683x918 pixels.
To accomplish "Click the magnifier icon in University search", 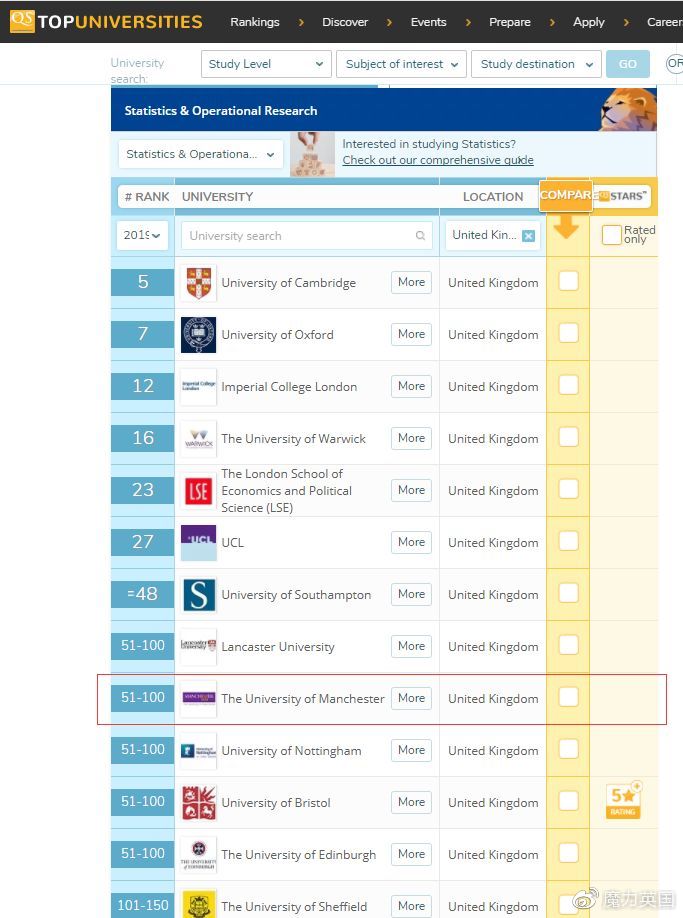I will click(420, 235).
